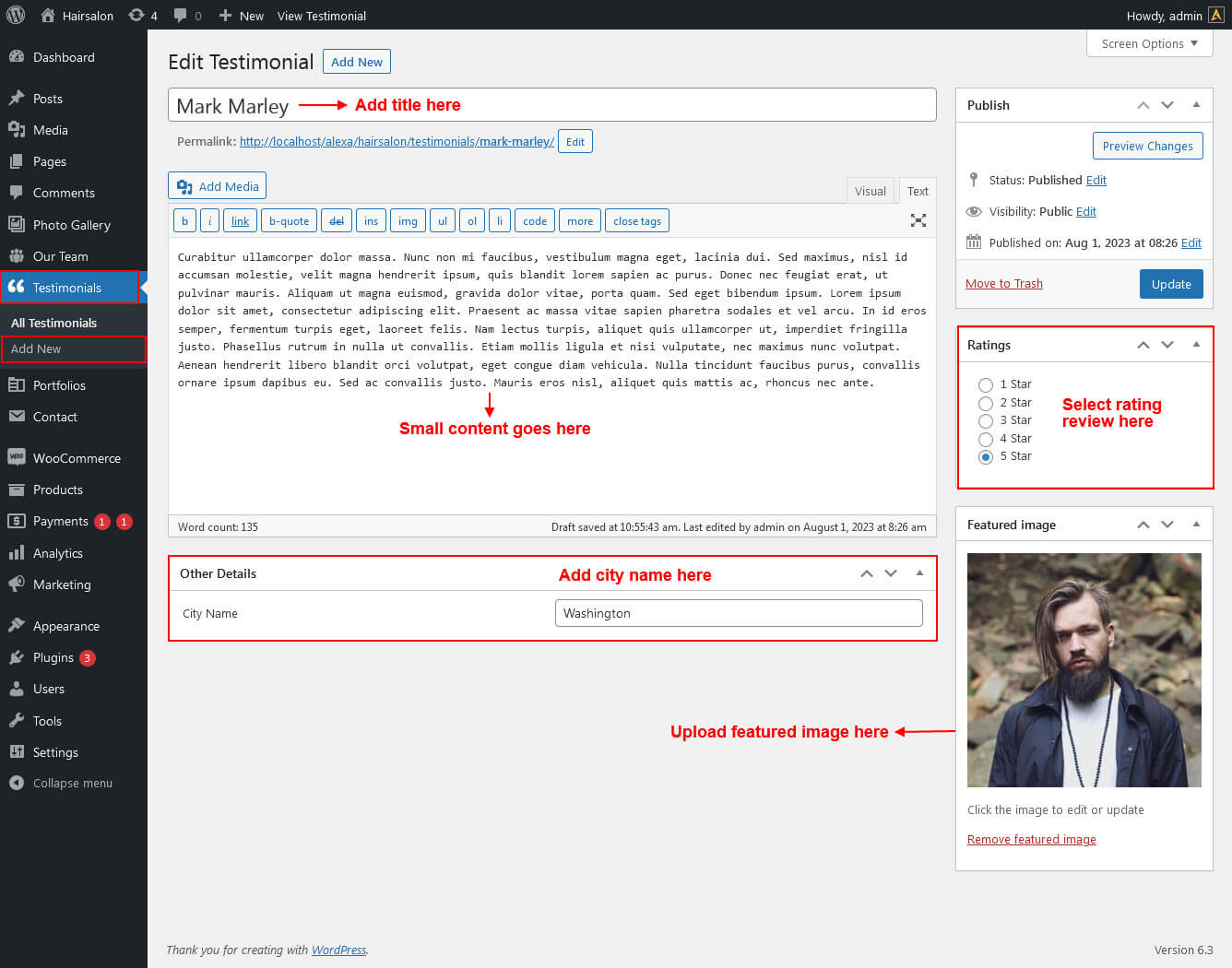Screen dimensions: 1232x968
Task: Open the Screen Options dropdown
Action: coord(1150,43)
